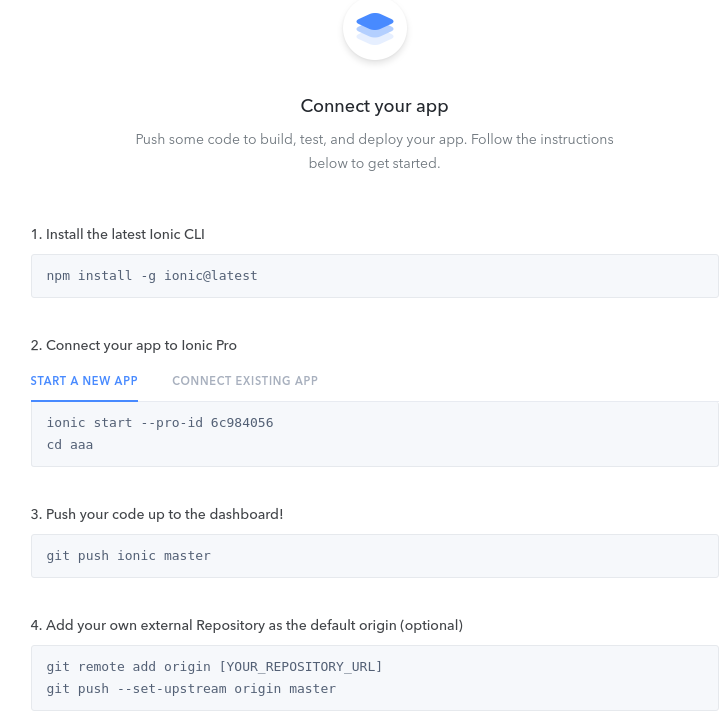This screenshot has height=726, width=727.
Task: Click the 'Connect your app' title
Action: click(374, 106)
